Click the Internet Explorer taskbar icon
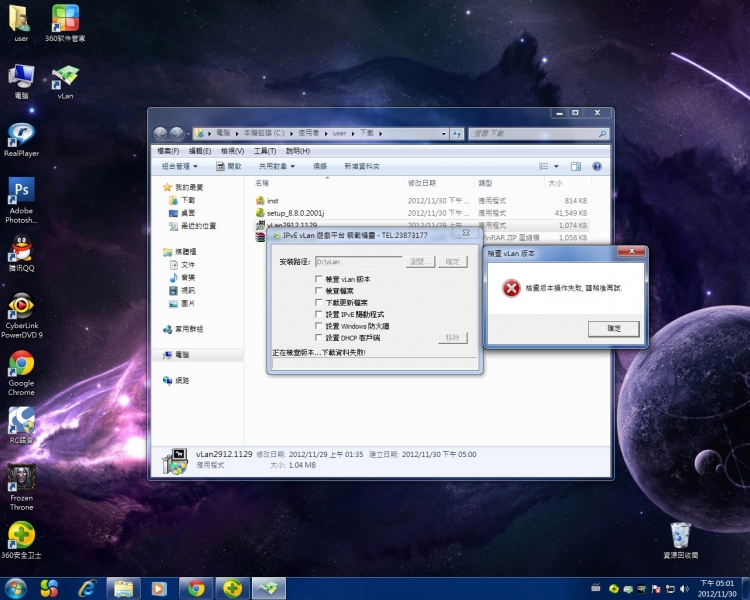Screen dimensions: 750x600 (85, 588)
